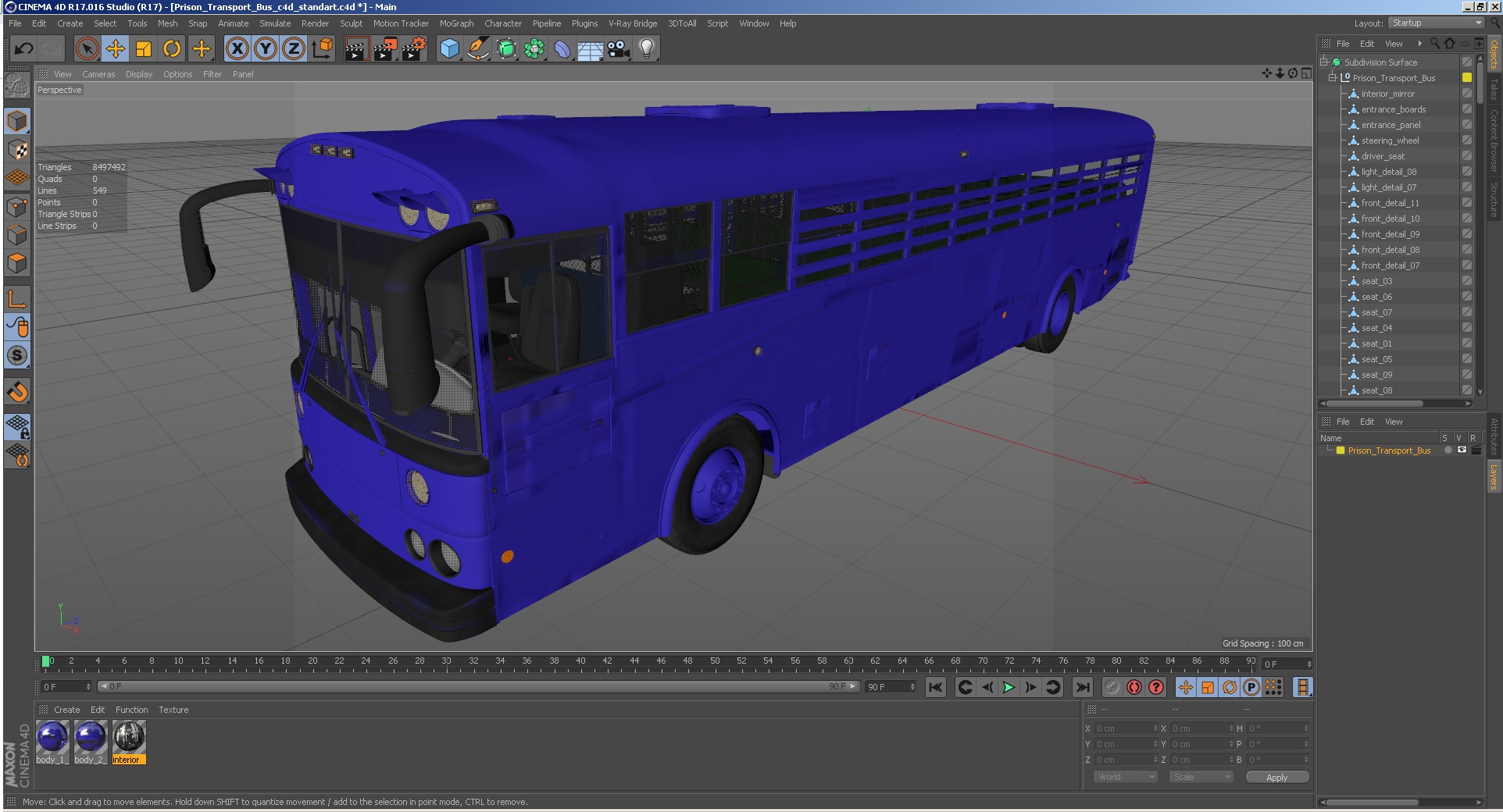
Task: Render the active view
Action: tap(356, 49)
